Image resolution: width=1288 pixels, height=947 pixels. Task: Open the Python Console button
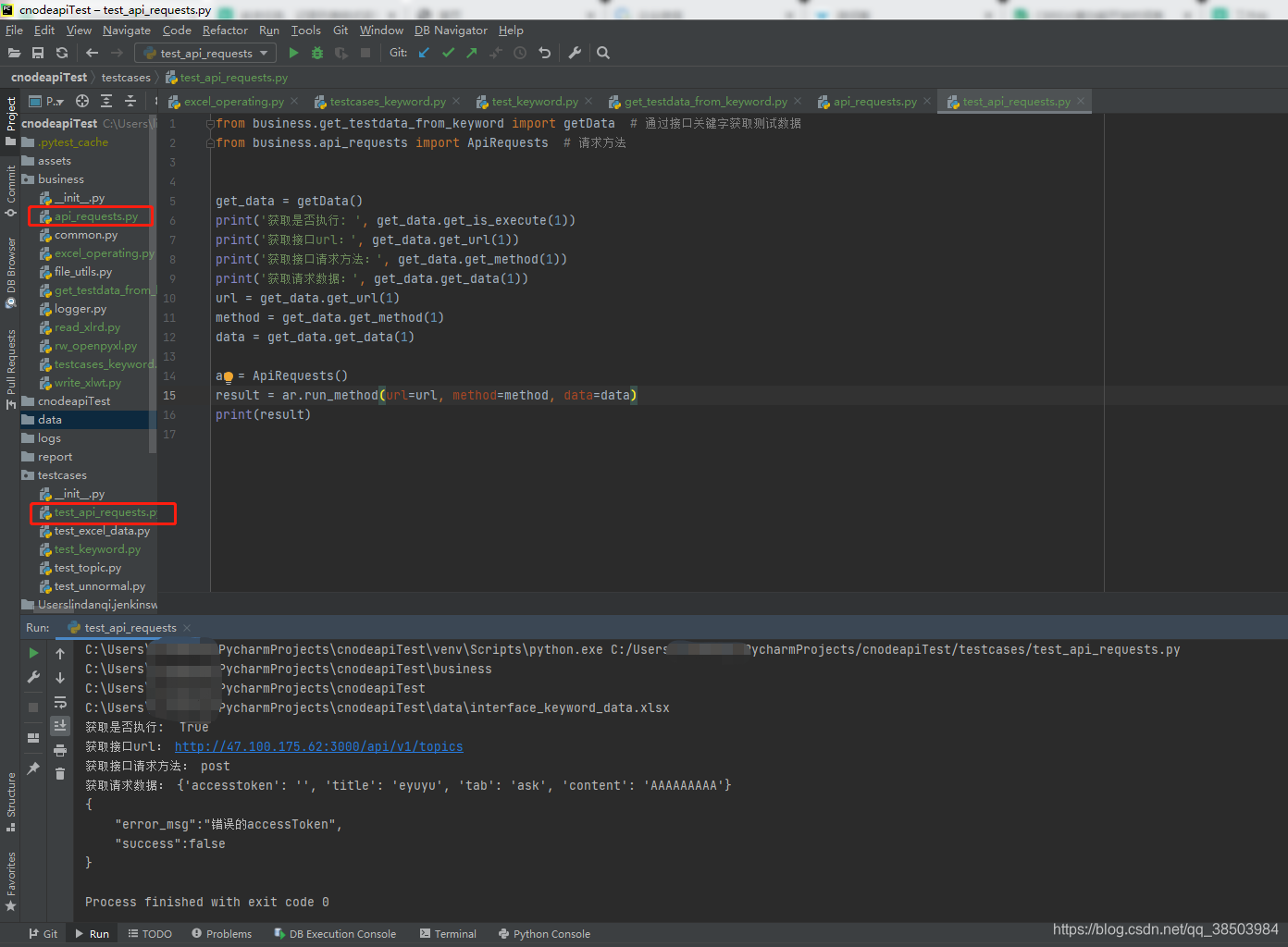(544, 934)
